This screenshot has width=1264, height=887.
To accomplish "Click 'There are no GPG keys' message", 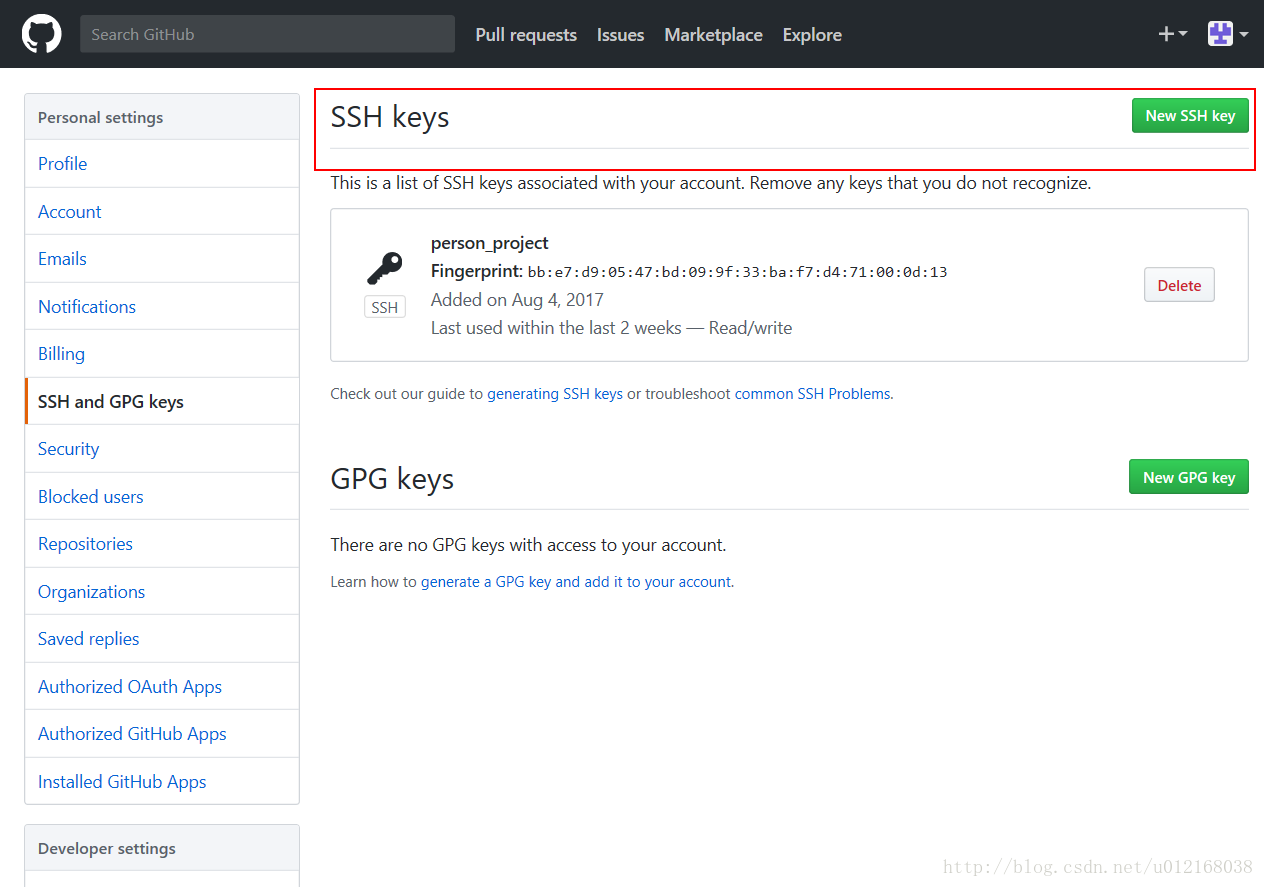I will 528,545.
